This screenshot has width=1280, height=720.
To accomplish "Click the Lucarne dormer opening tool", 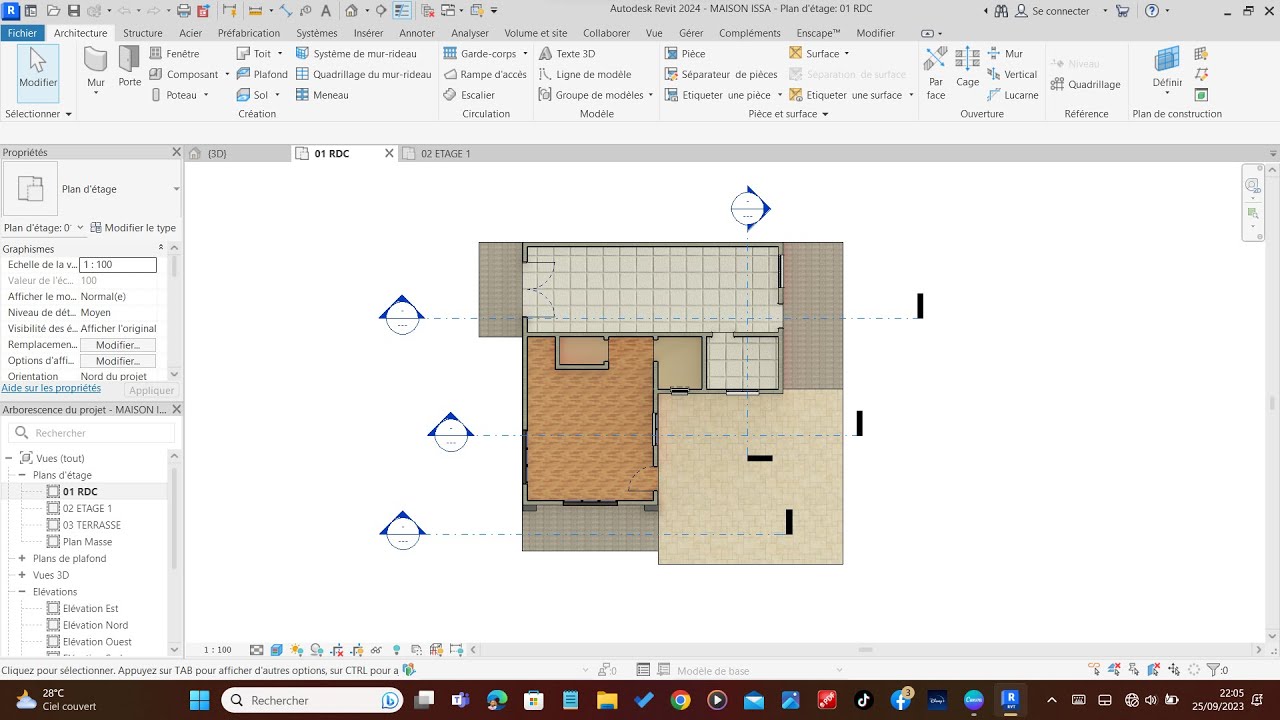I will click(1013, 95).
